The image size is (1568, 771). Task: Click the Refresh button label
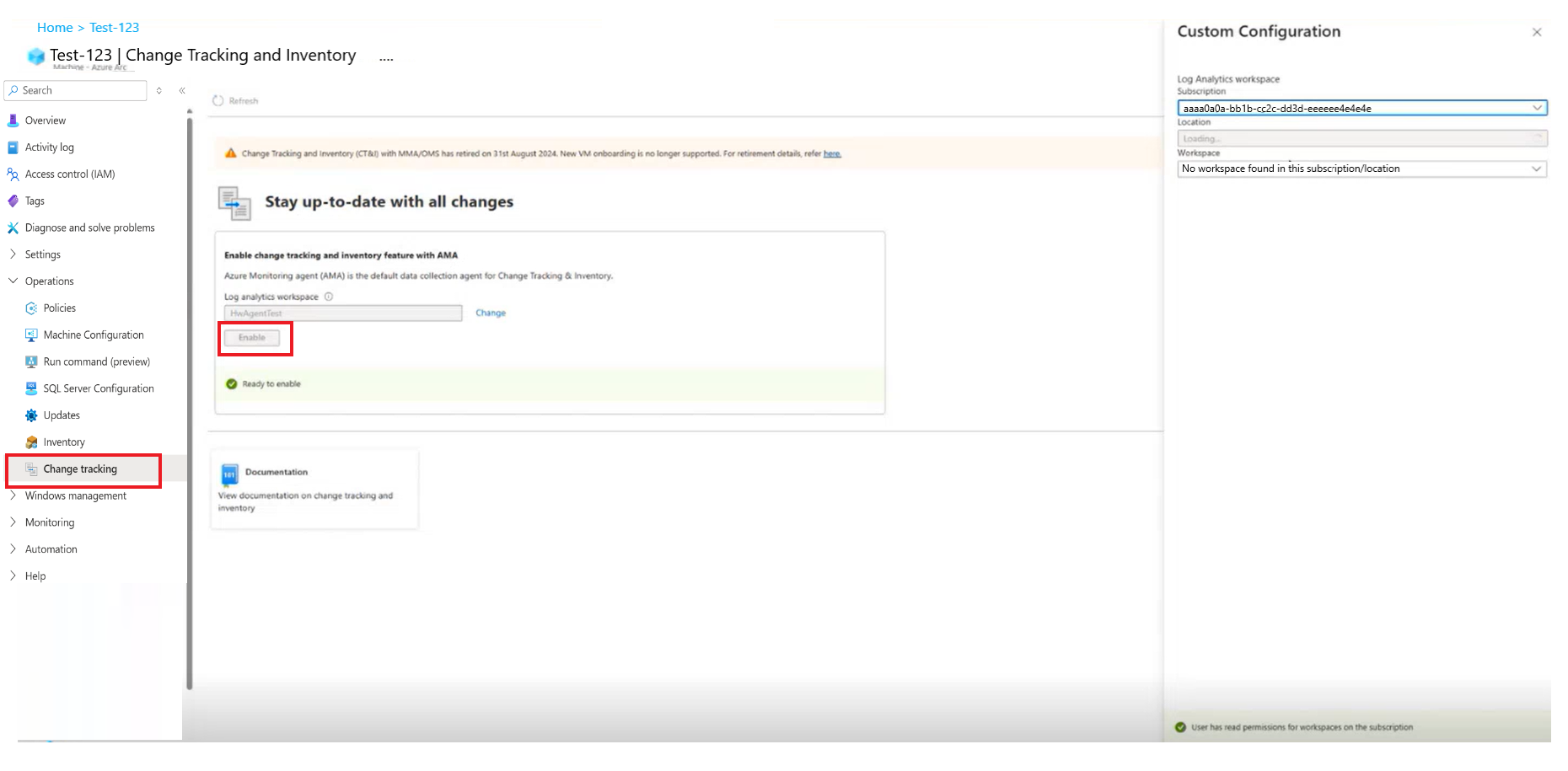244,101
